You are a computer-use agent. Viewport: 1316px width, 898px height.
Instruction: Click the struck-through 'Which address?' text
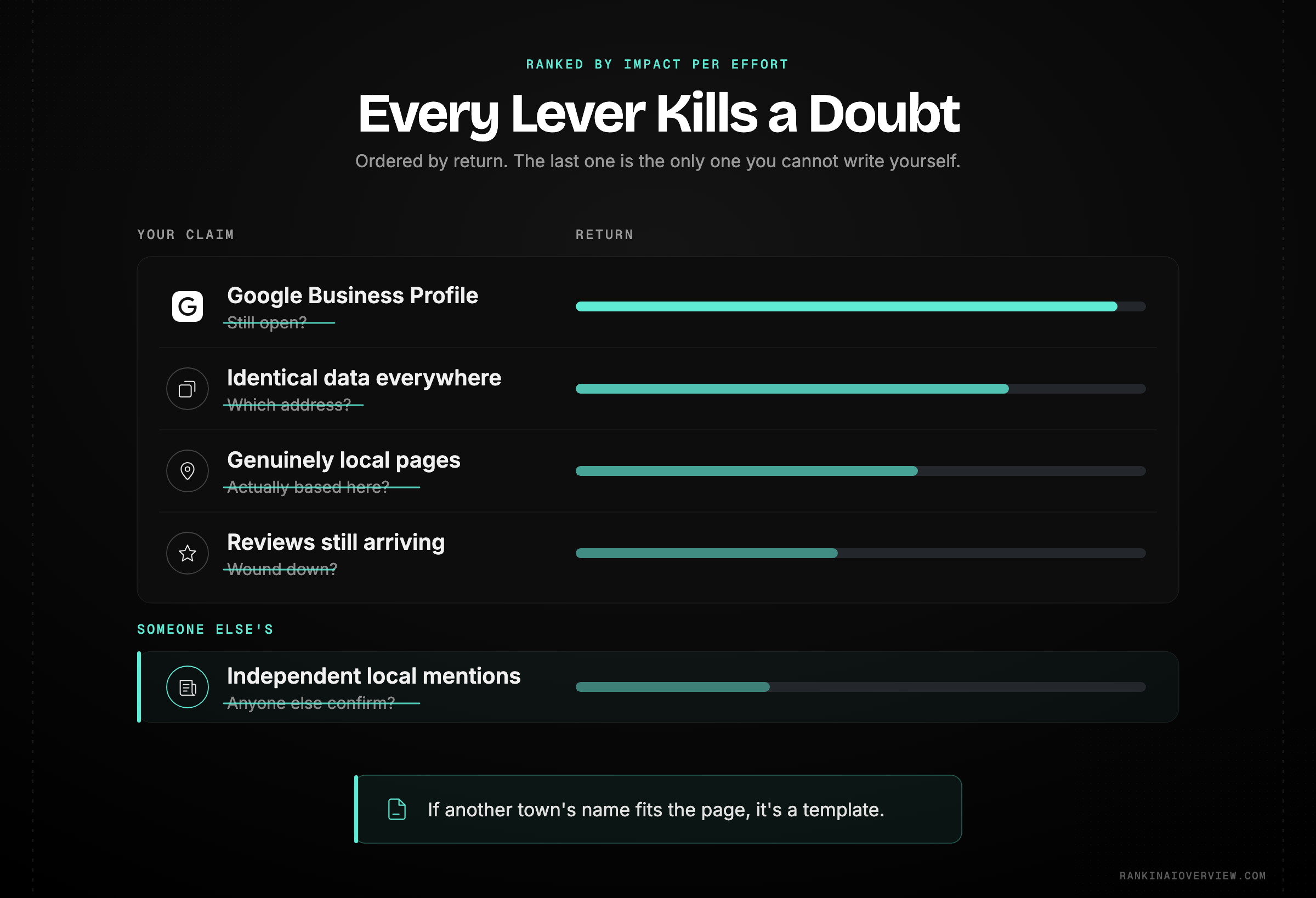click(x=289, y=405)
